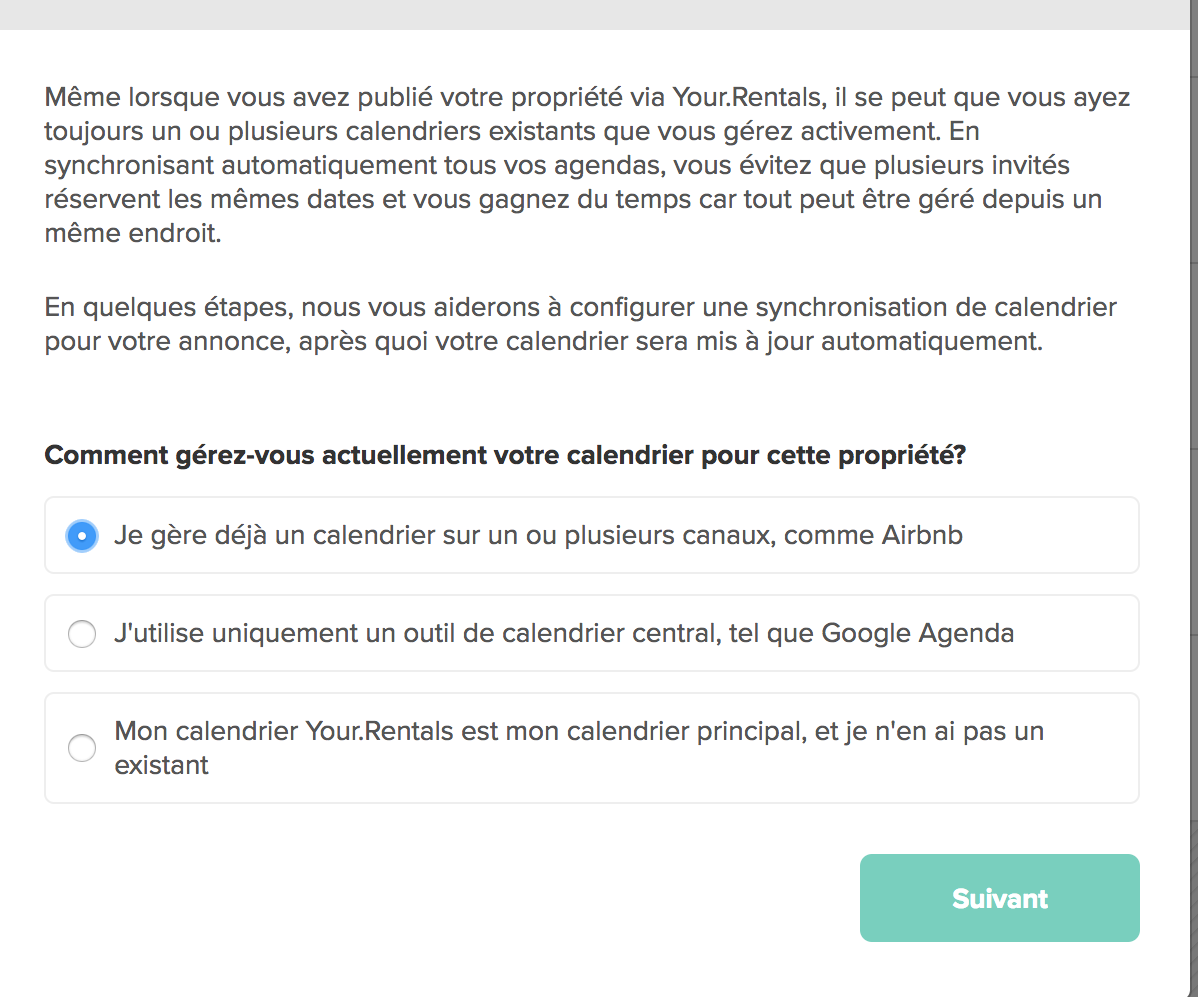The height and width of the screenshot is (997, 1198).
Task: Click the heading 'Comment gérez-vous actuellement votre calendrier'
Action: coord(505,455)
